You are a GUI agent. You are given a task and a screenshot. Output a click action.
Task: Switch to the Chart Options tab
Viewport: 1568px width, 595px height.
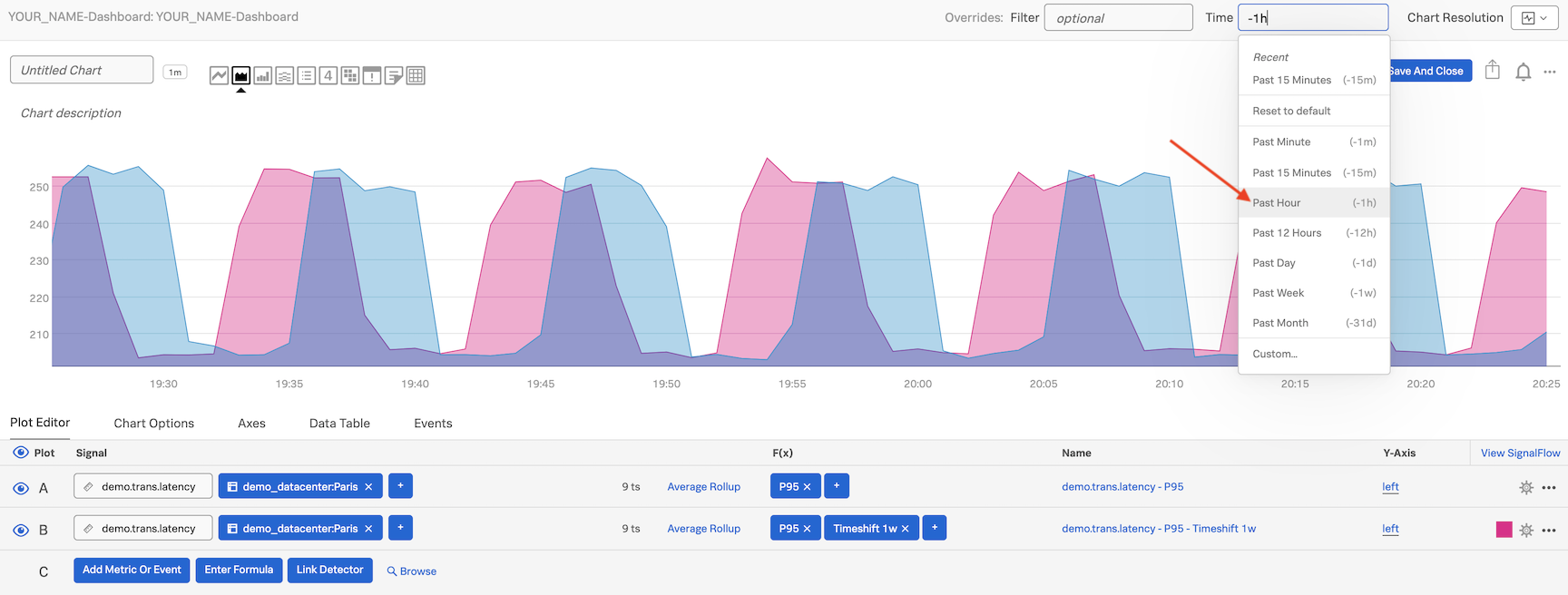(x=153, y=424)
